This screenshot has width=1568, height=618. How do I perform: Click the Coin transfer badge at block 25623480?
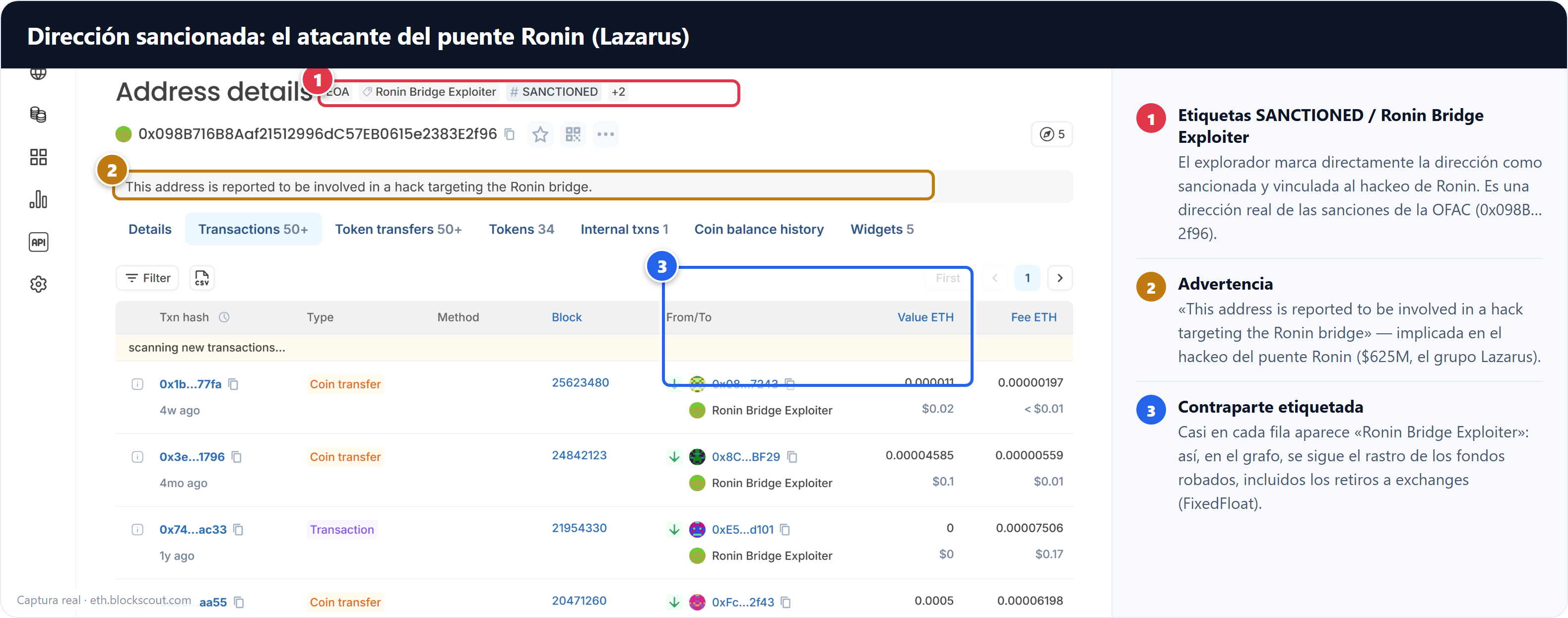pyautogui.click(x=345, y=384)
